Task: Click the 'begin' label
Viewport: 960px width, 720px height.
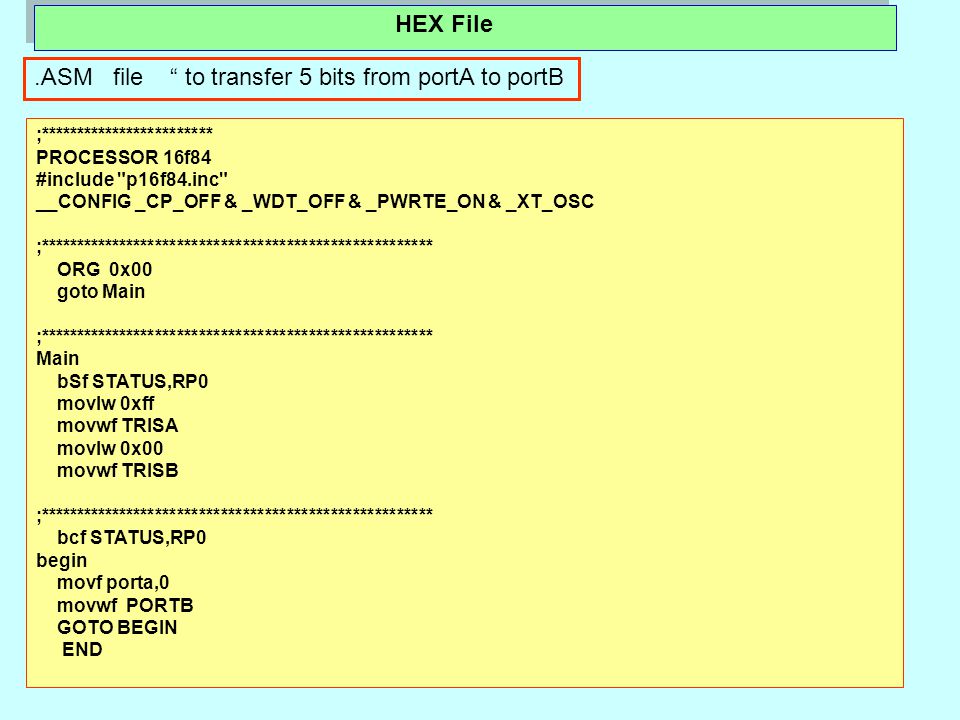Action: tap(61, 561)
